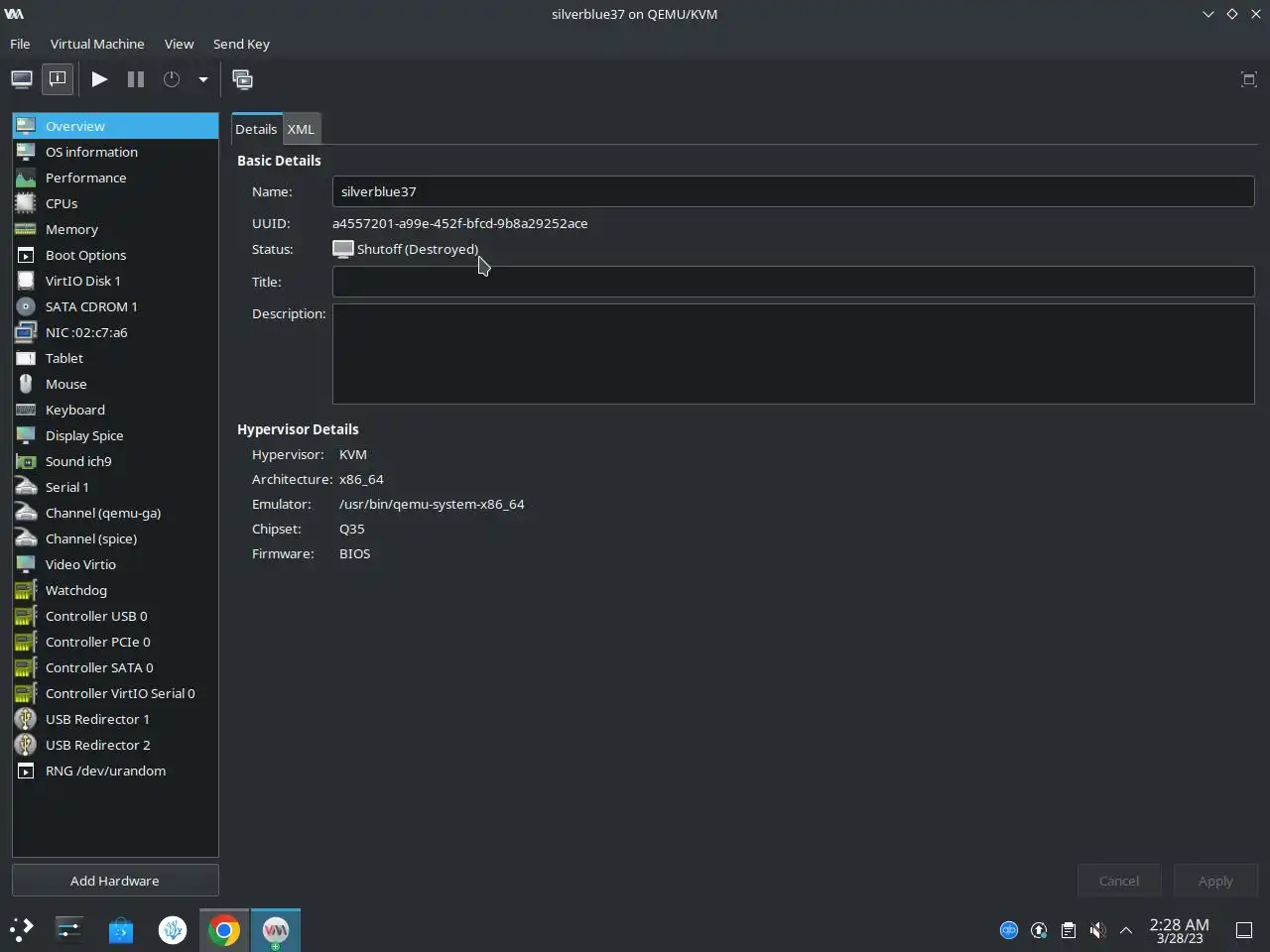The width and height of the screenshot is (1270, 952).
Task: Click the Name field containing silverblue37
Action: tap(793, 191)
